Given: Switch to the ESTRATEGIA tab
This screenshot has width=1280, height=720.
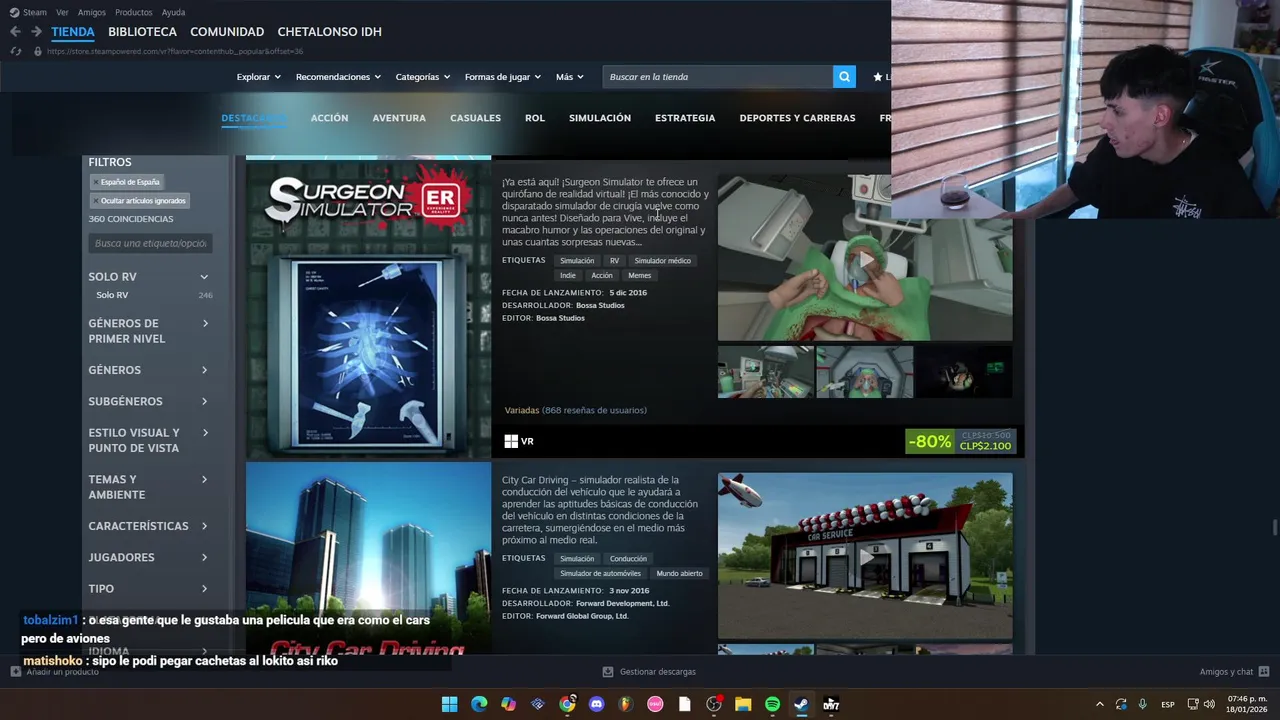Looking at the screenshot, I should click(x=685, y=118).
